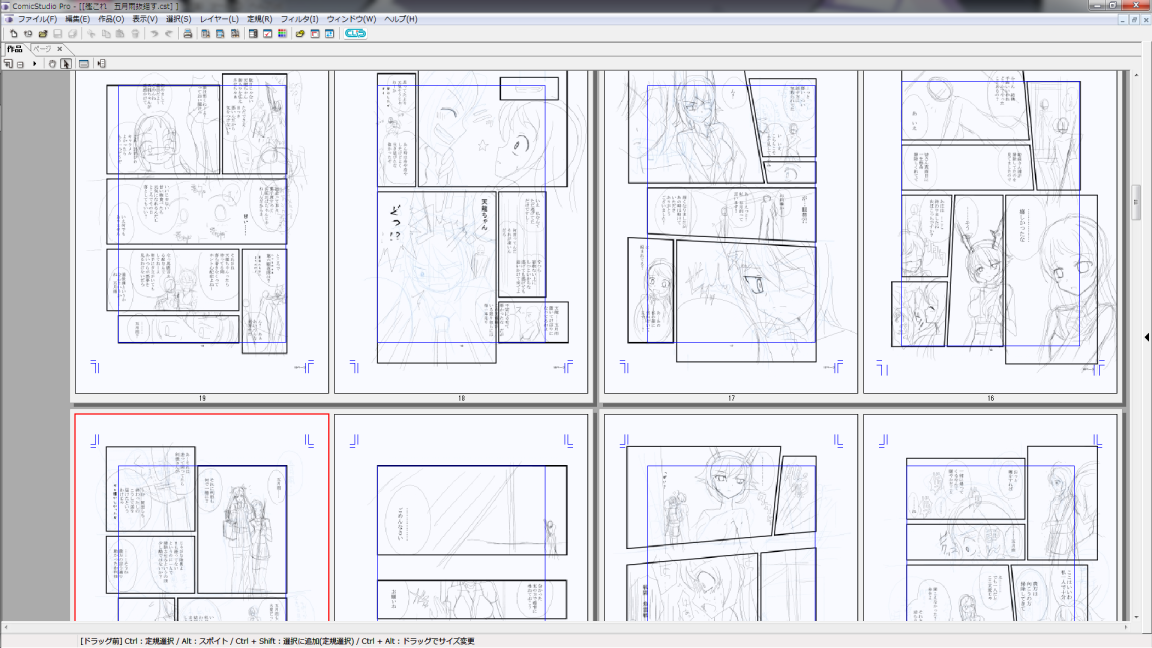Click the paste clipboard icon
Image resolution: width=1152 pixels, height=648 pixels.
[x=120, y=34]
